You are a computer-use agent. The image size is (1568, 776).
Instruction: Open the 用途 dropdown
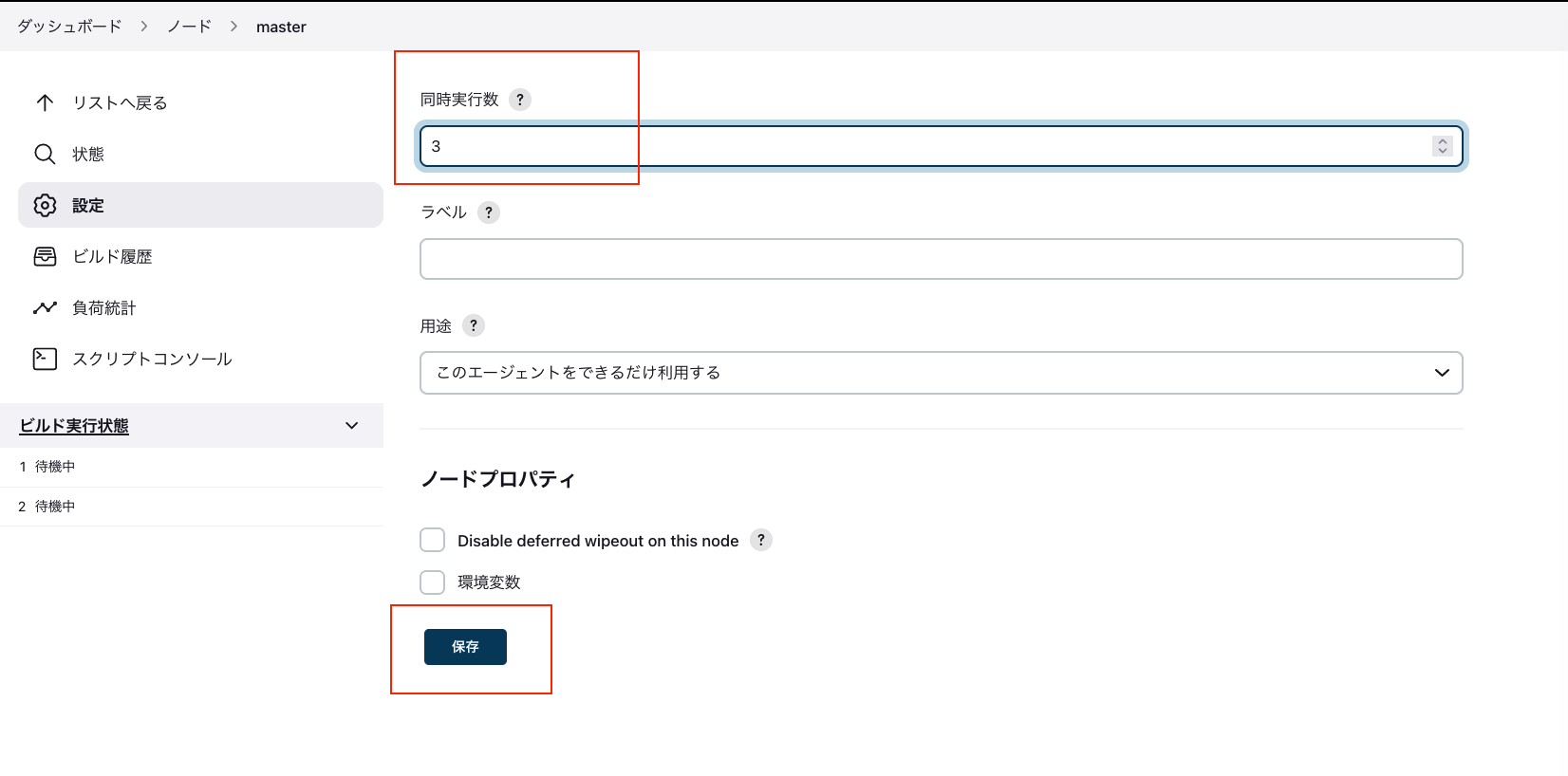tap(942, 373)
